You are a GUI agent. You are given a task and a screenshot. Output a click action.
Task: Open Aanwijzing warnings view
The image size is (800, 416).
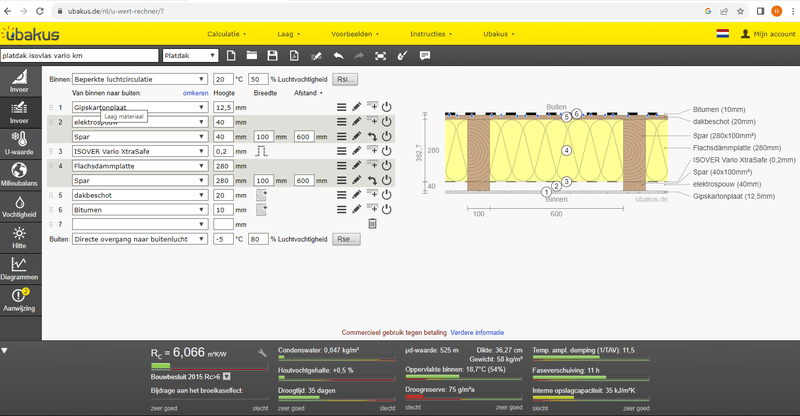pyautogui.click(x=19, y=300)
